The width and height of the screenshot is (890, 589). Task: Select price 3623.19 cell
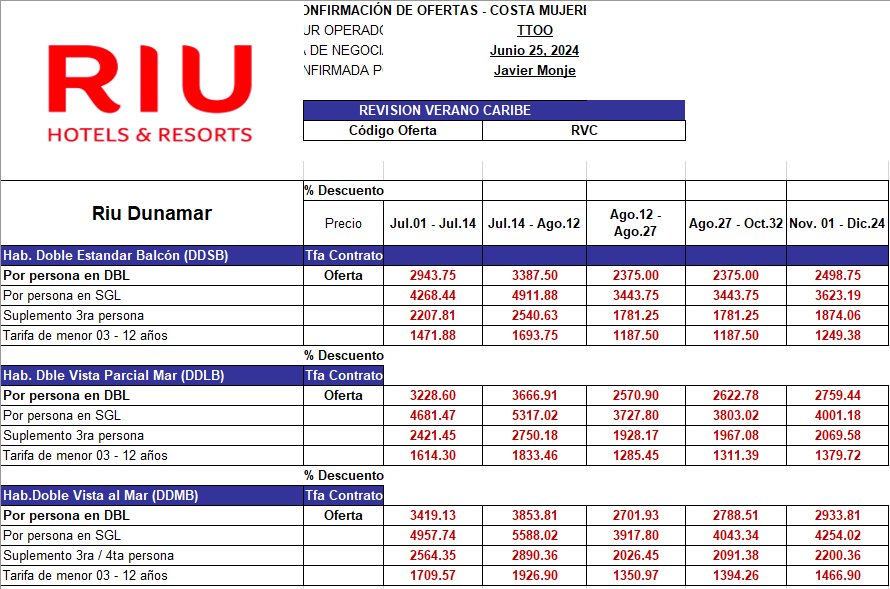(x=837, y=296)
